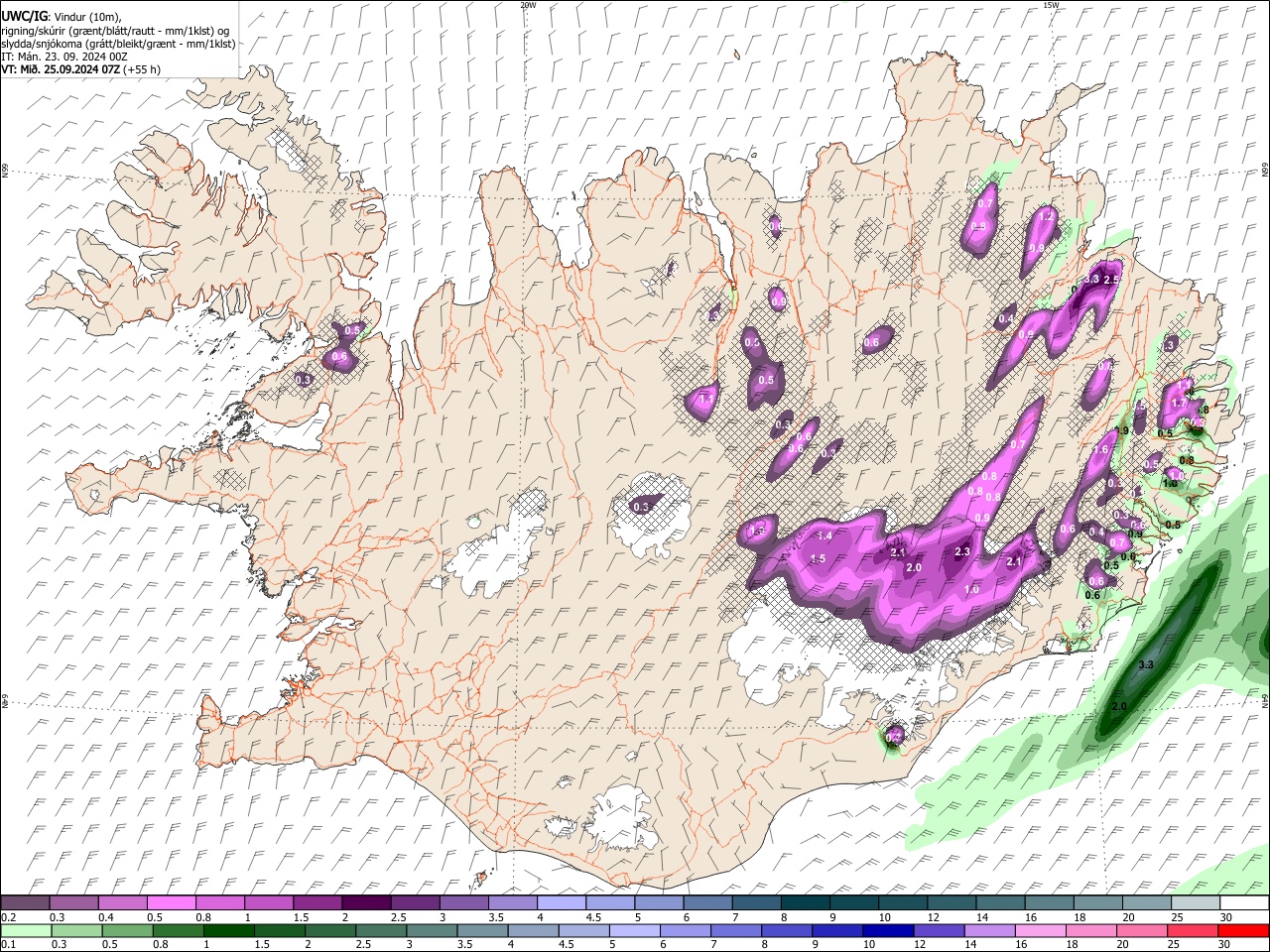Click the '1.1' snow value on map
This screenshot has height=952, width=1270.
click(707, 399)
